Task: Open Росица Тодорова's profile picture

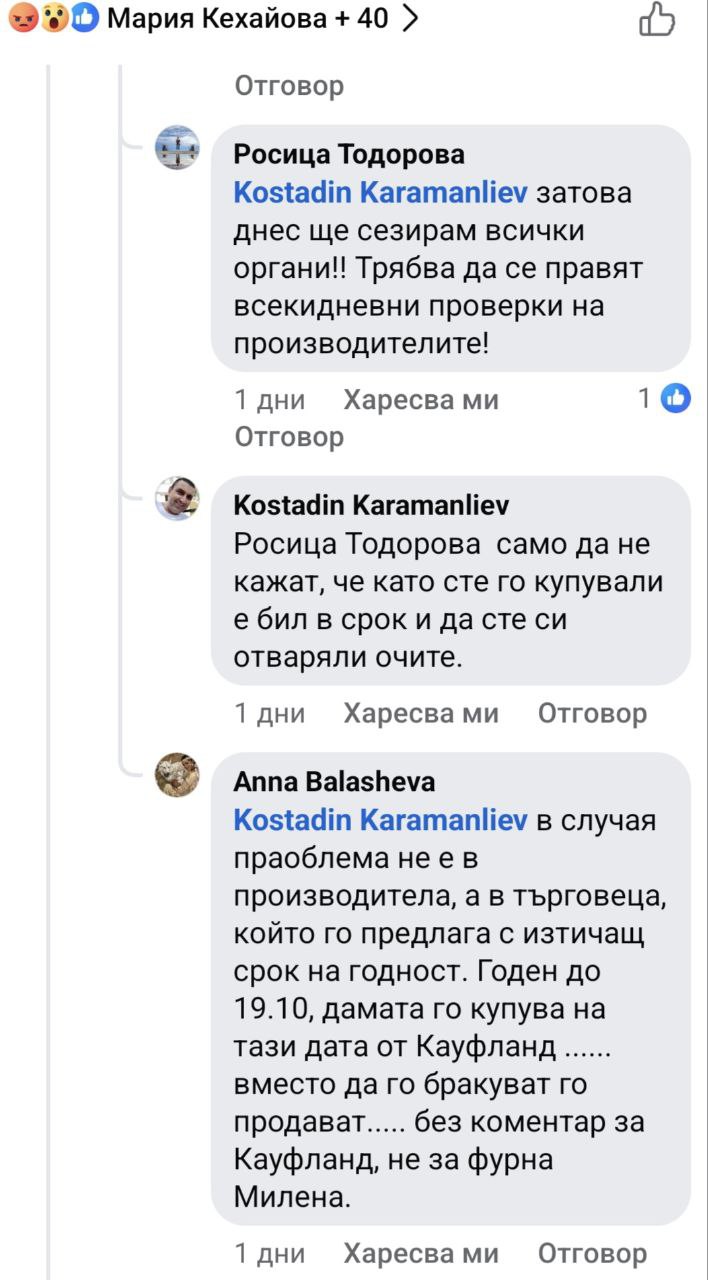Action: pyautogui.click(x=178, y=148)
